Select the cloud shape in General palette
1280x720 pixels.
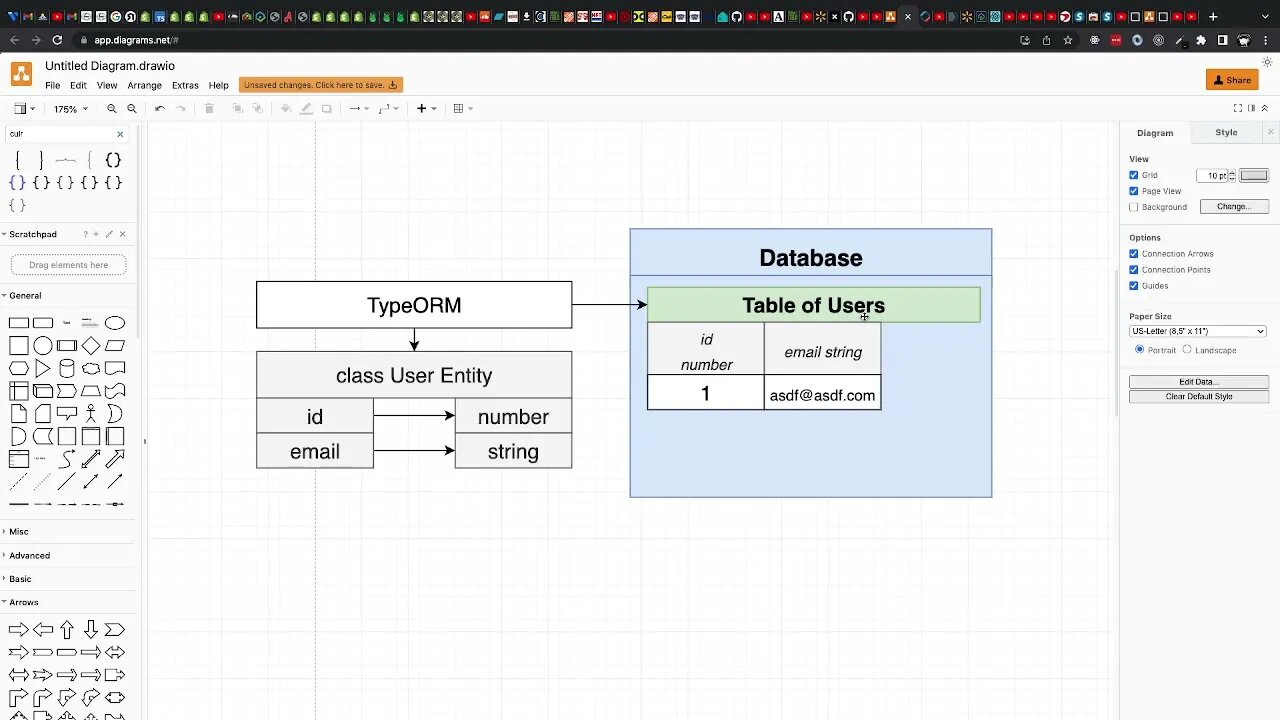[91, 369]
